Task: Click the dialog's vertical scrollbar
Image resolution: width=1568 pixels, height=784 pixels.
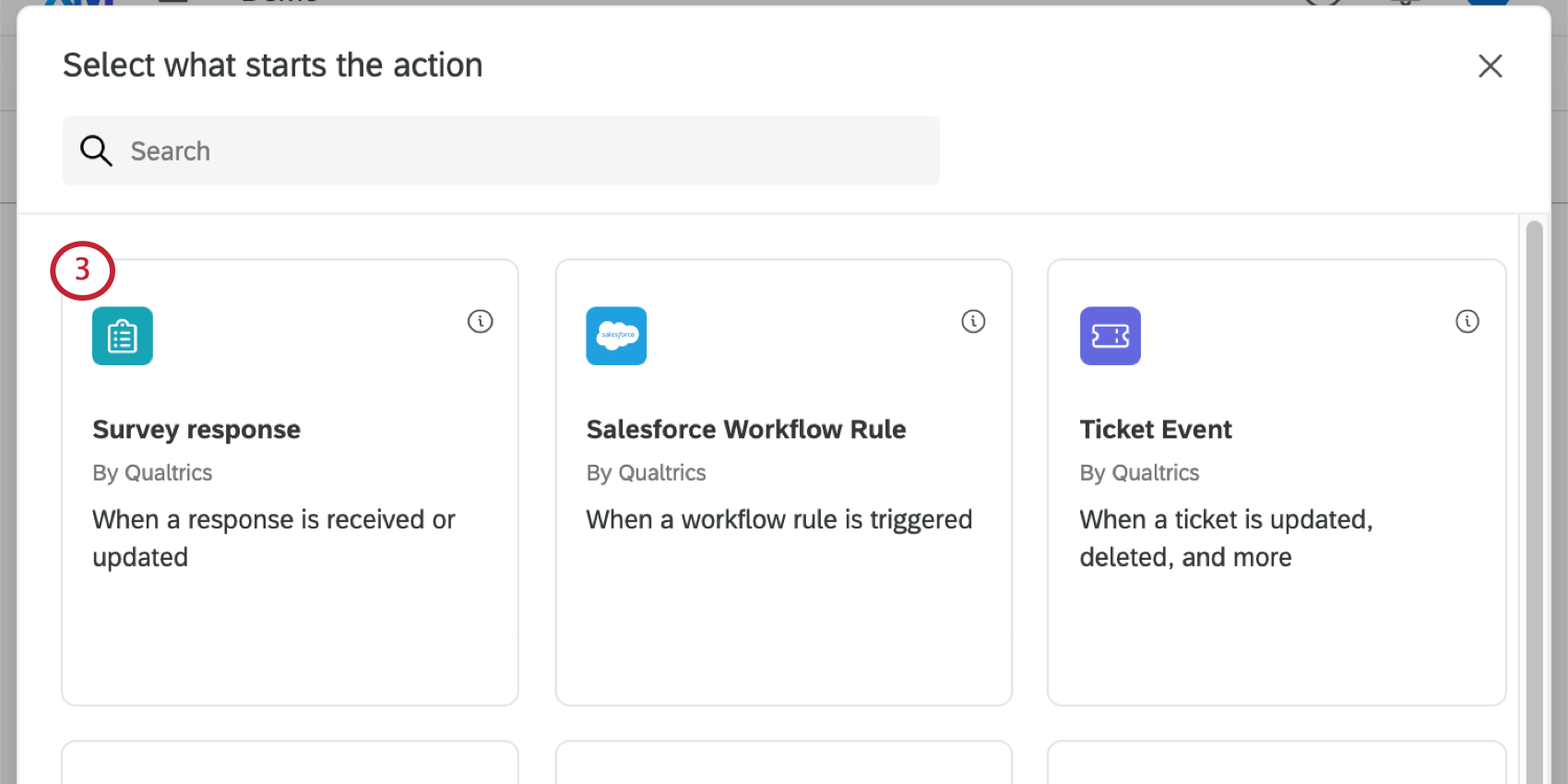Action: (1534, 502)
